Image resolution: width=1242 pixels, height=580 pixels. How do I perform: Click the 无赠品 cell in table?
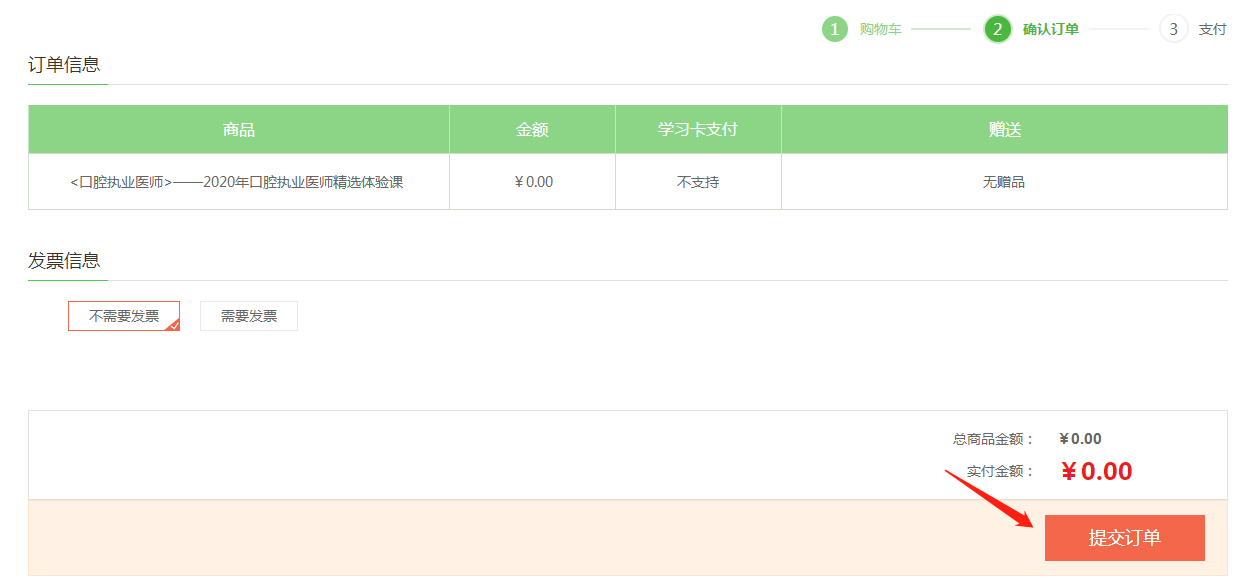1004,182
